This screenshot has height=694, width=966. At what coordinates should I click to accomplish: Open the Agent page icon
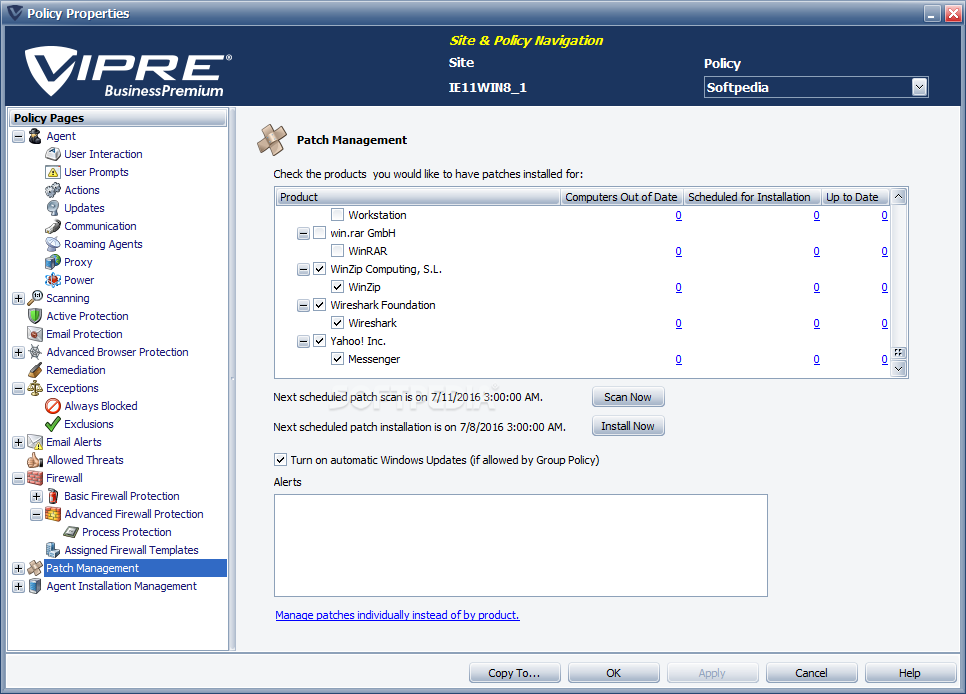click(35, 136)
